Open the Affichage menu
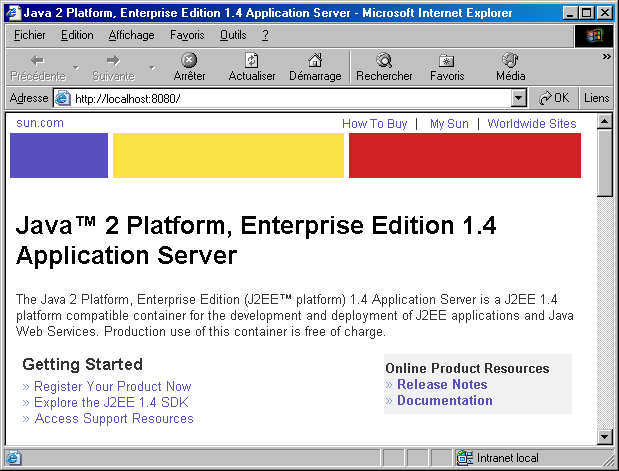Viewport: 619px width, 471px height. pyautogui.click(x=131, y=35)
